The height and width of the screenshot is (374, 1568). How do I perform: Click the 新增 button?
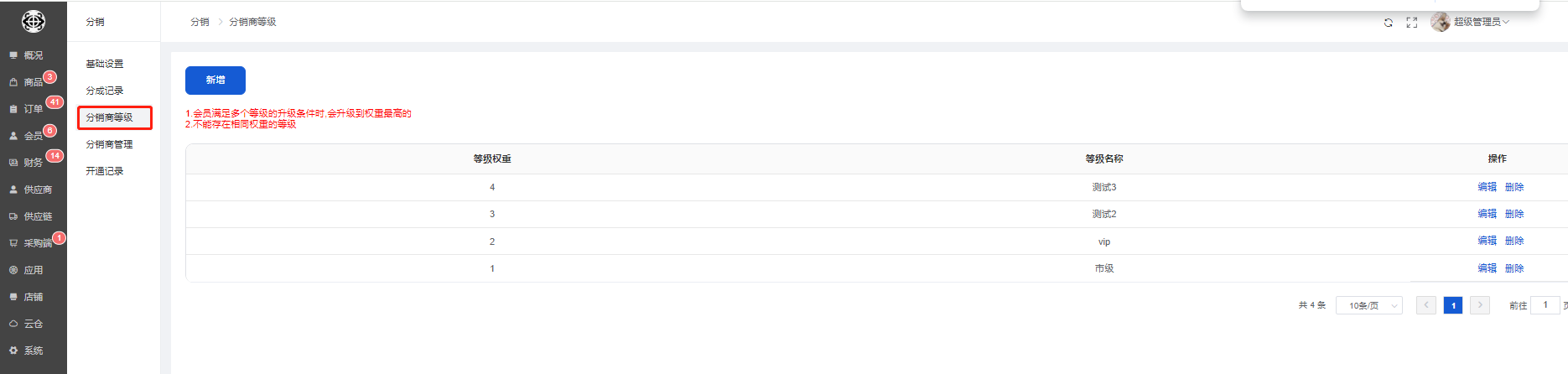click(215, 81)
